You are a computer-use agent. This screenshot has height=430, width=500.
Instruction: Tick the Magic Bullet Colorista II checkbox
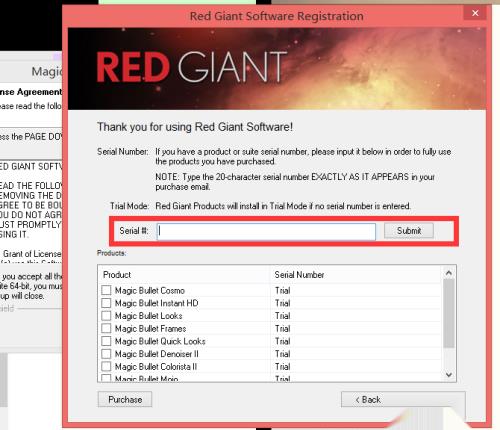106,366
